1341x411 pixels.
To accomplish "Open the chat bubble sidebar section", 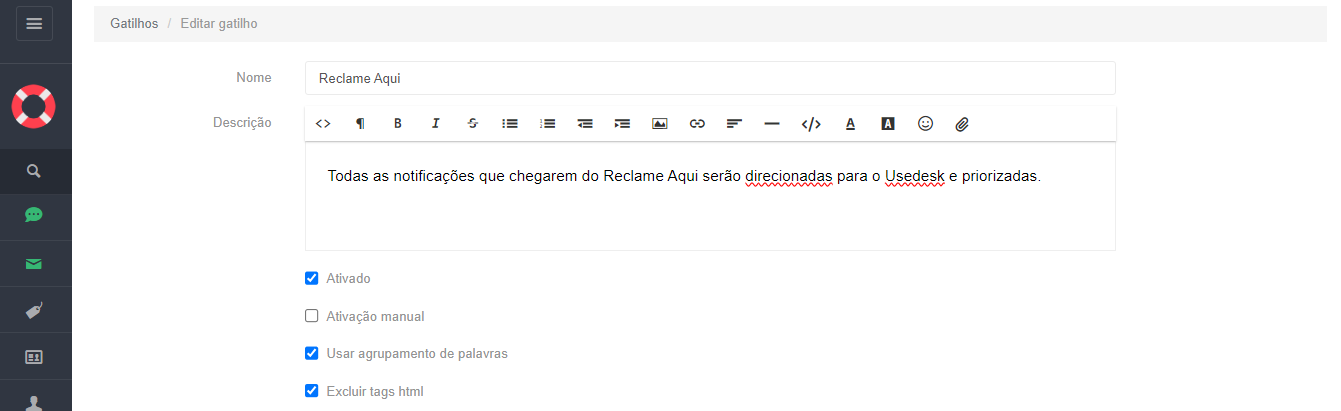I will pyautogui.click(x=34, y=215).
